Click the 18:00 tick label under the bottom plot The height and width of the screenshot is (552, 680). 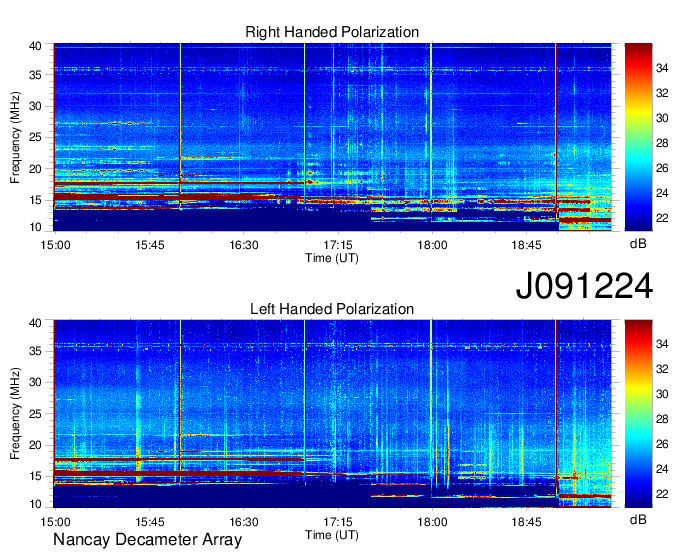[432, 522]
